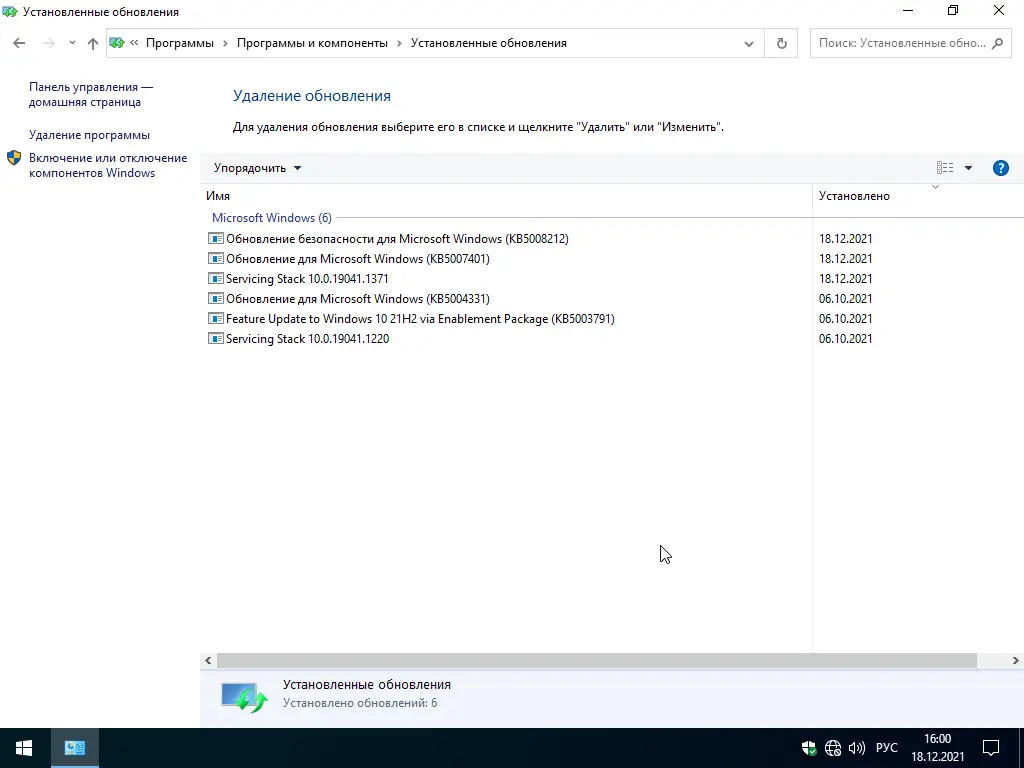
Task: Click the horizontal scrollbar thumb
Action: coord(596,660)
